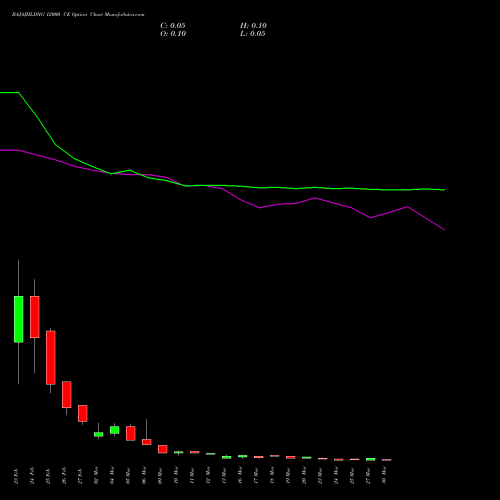Click the low value 'L: 0.05'
This screenshot has height=500, width=500.
(253, 34)
